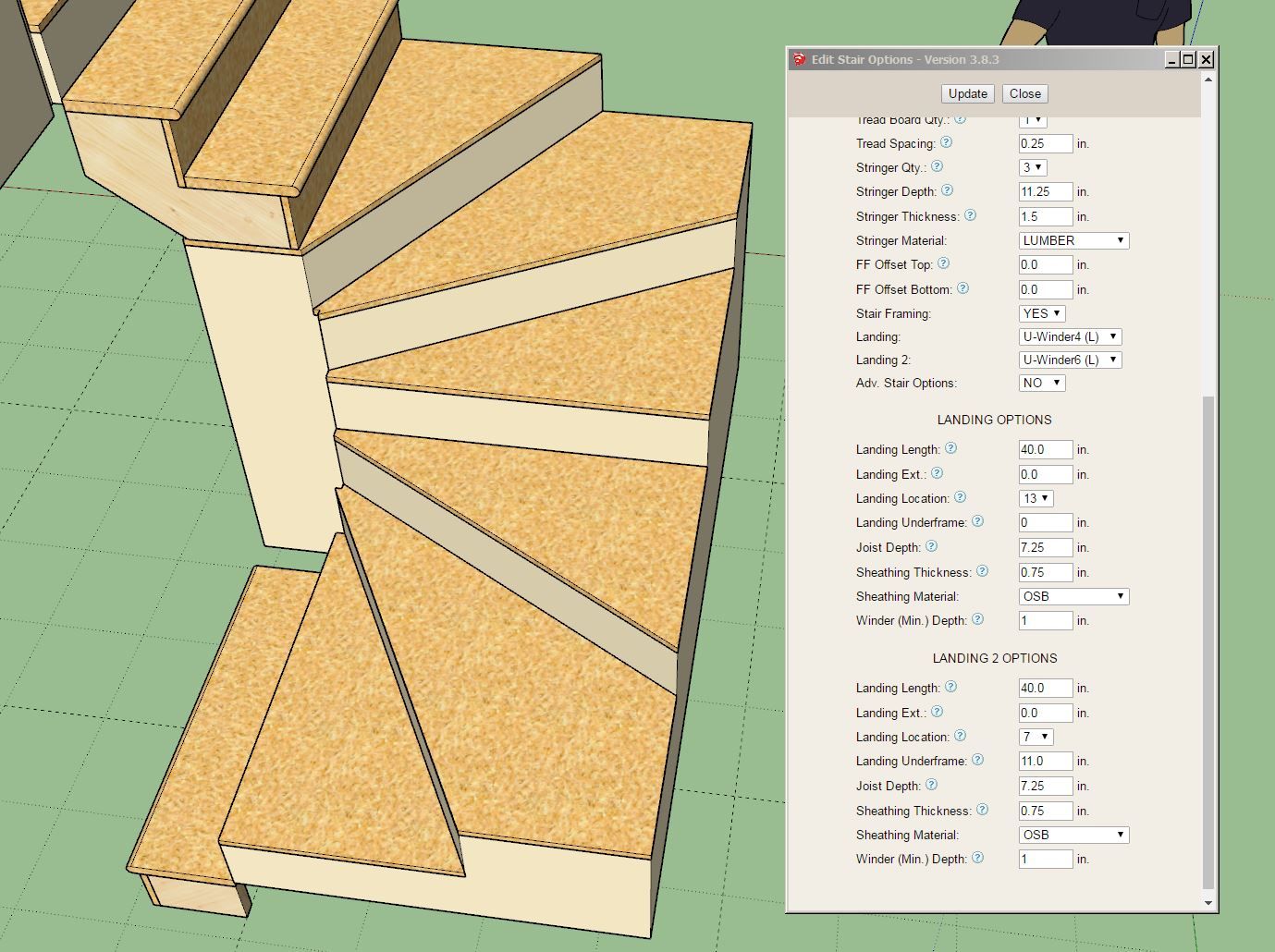The width and height of the screenshot is (1275, 952).
Task: Click Landing Length field under LANDING OPTIONS
Action: (1046, 449)
